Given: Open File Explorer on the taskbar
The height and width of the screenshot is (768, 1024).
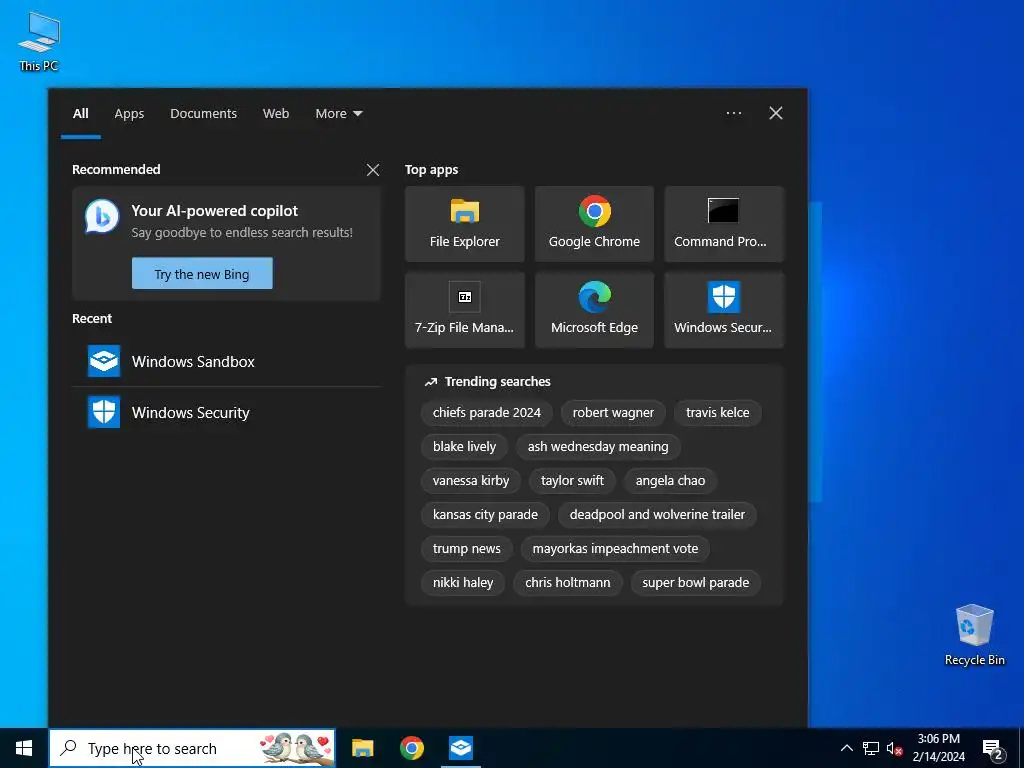Looking at the screenshot, I should point(362,748).
